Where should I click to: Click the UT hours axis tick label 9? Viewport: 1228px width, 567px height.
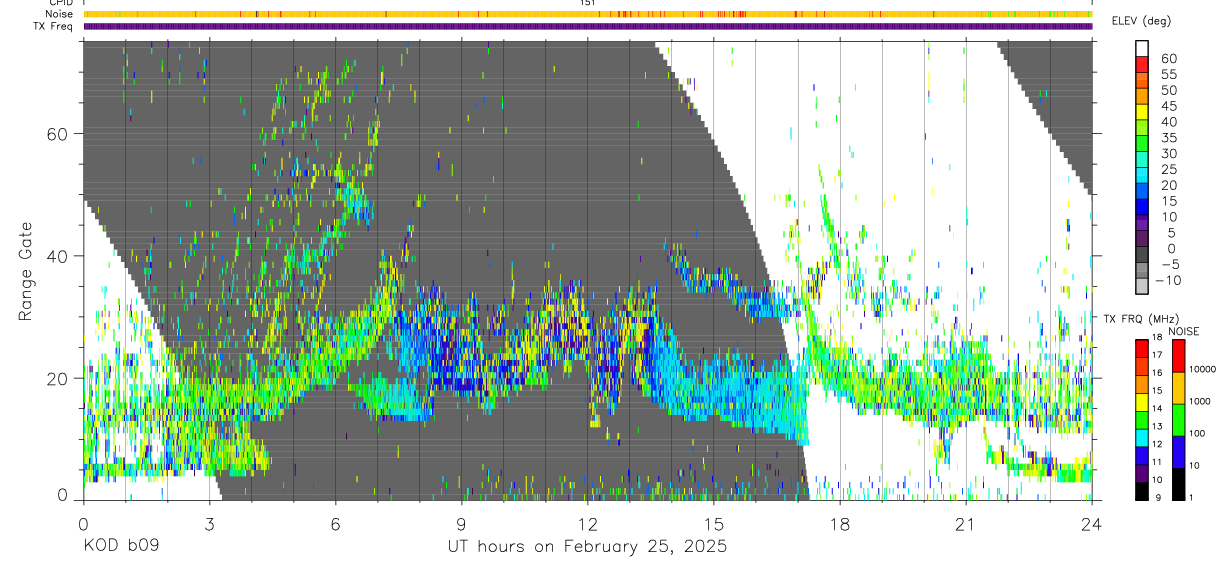coord(462,524)
